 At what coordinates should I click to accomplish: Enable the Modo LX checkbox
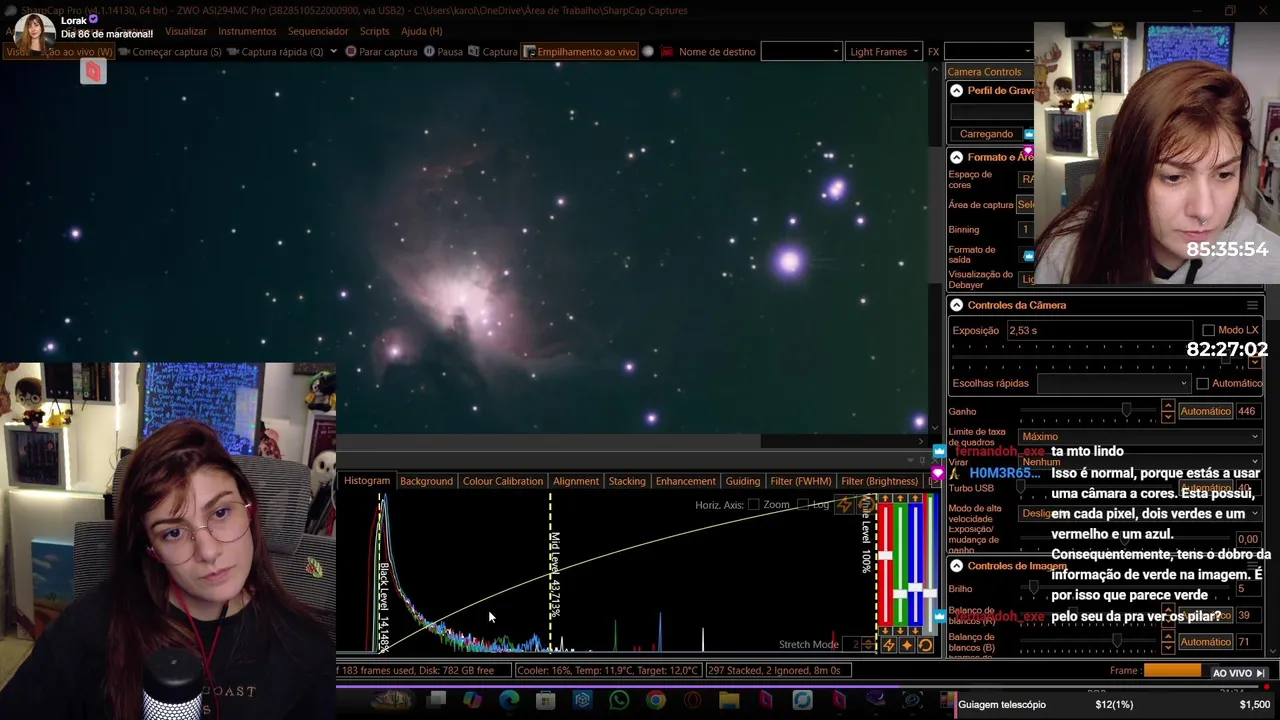(1208, 330)
